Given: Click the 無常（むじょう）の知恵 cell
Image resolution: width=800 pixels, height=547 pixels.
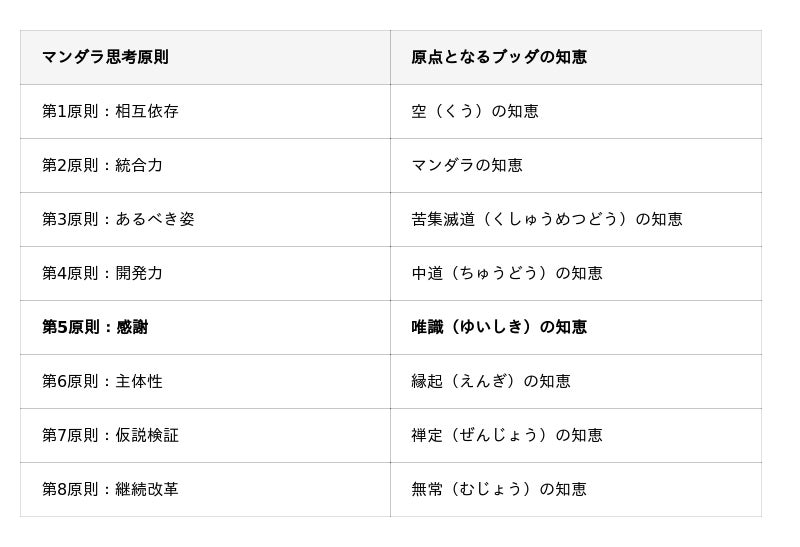Looking at the screenshot, I should 498,489.
